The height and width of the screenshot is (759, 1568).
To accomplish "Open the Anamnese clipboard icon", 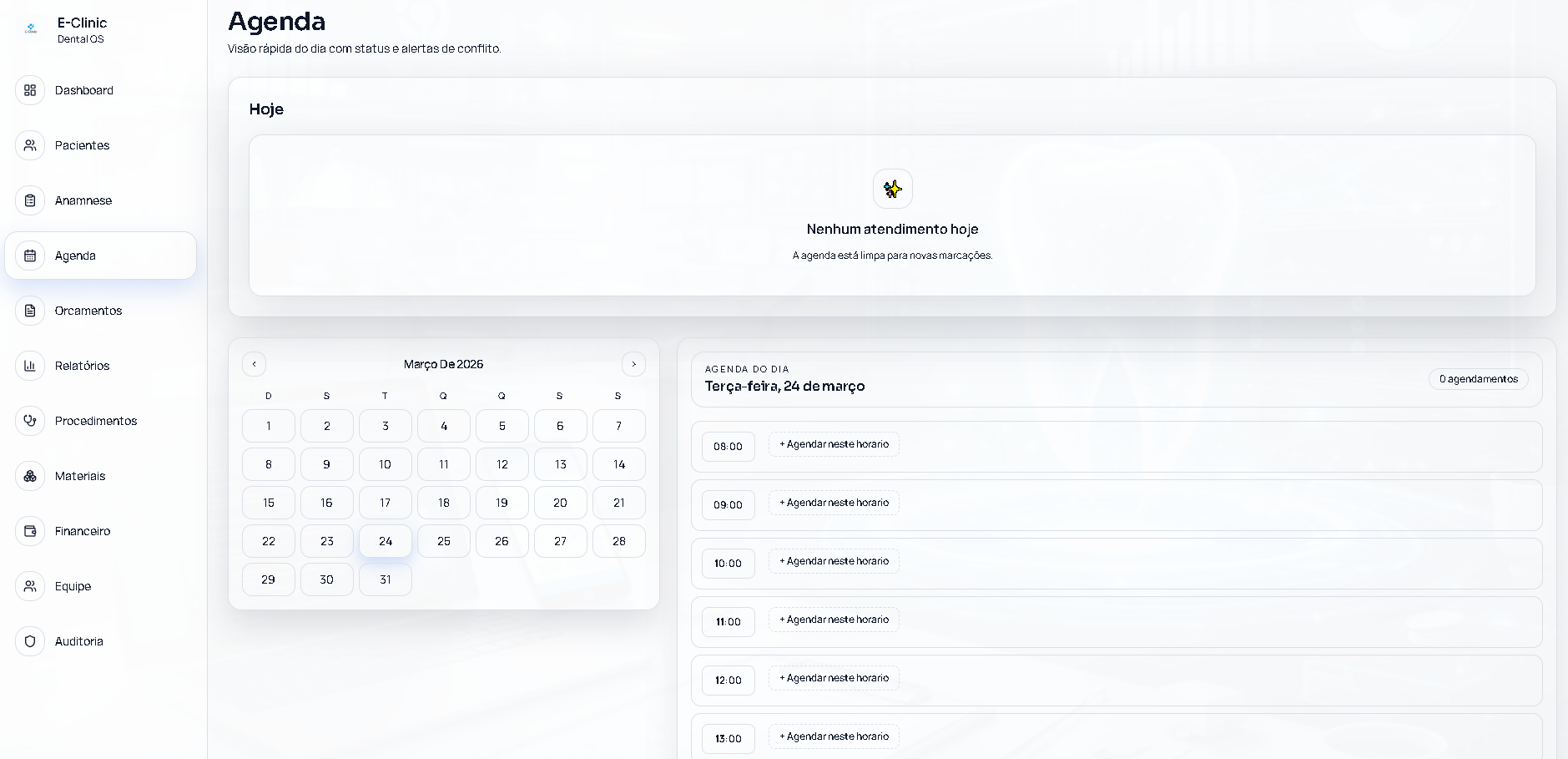I will (30, 200).
